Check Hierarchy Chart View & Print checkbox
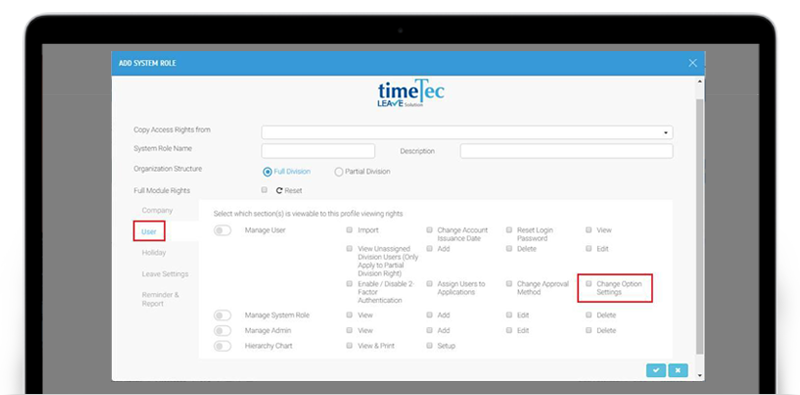This screenshot has width=800, height=395. pyautogui.click(x=349, y=345)
